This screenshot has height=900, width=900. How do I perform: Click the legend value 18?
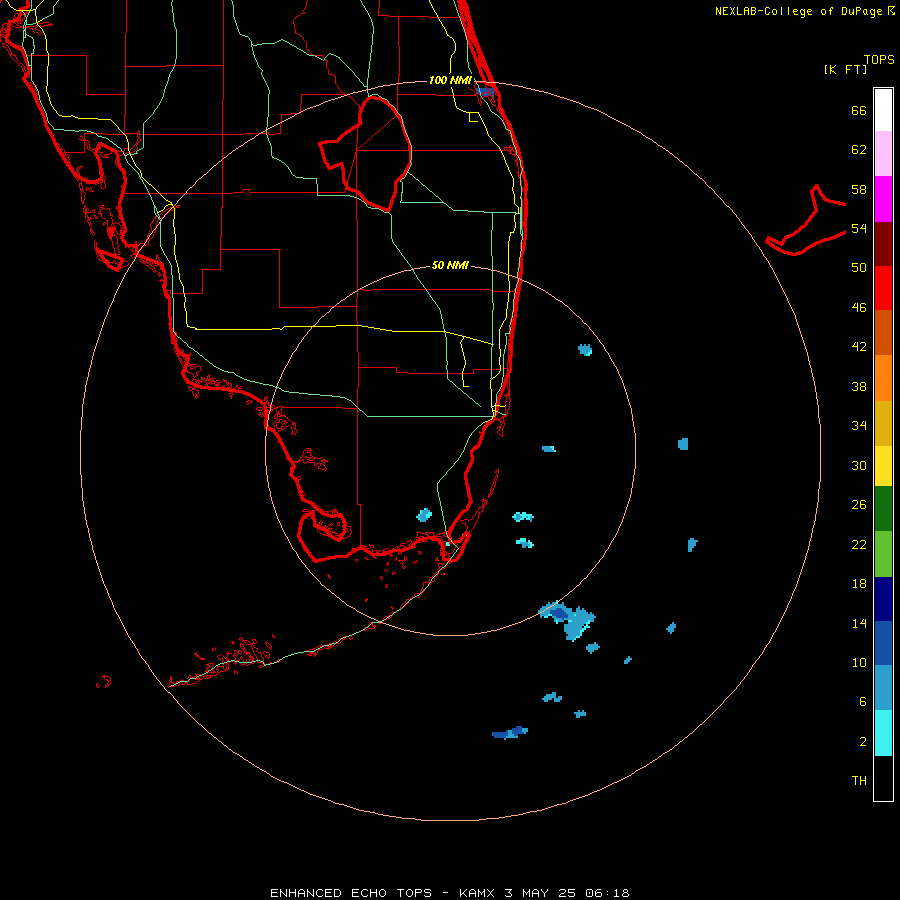[859, 584]
